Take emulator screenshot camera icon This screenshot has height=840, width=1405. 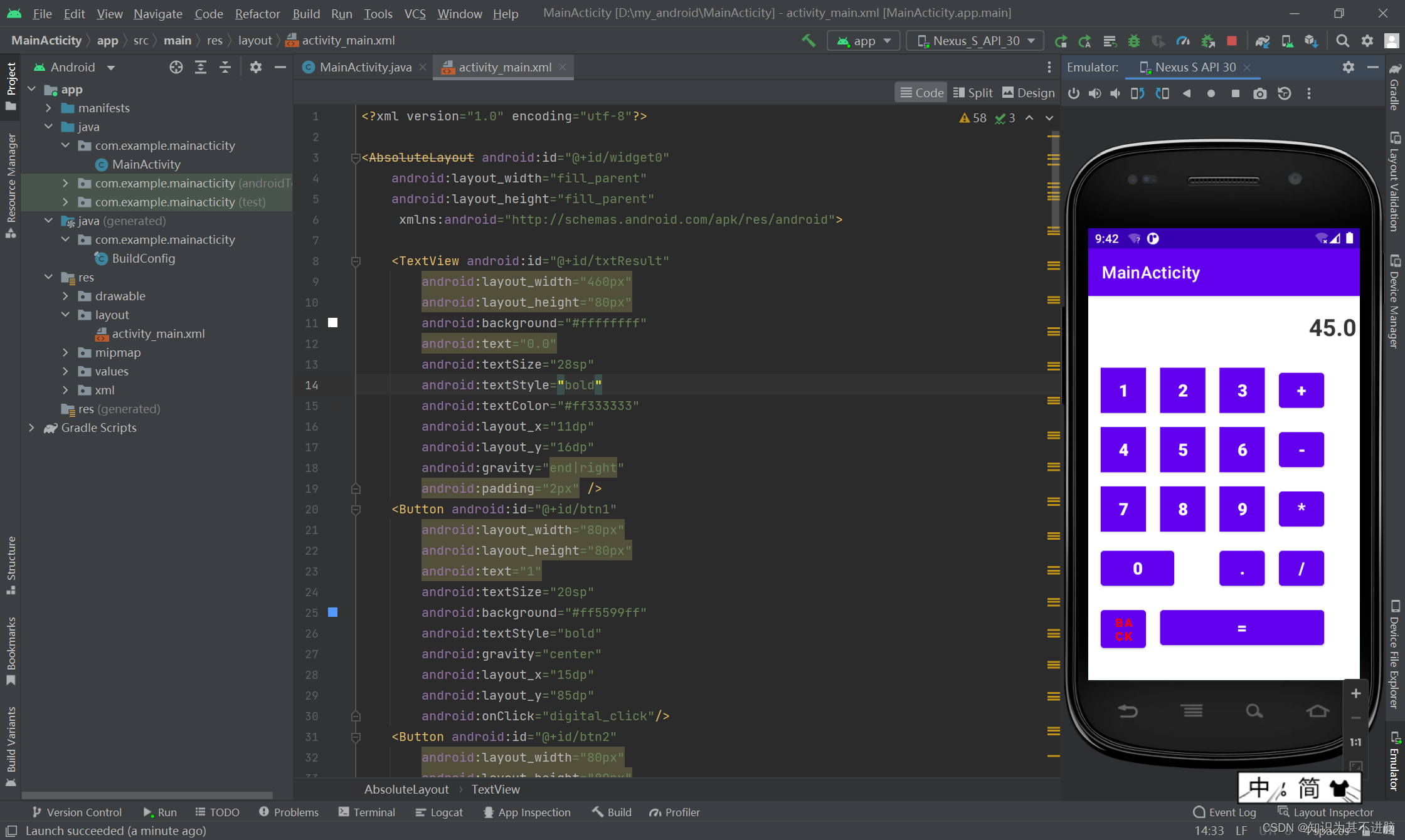(x=1260, y=93)
